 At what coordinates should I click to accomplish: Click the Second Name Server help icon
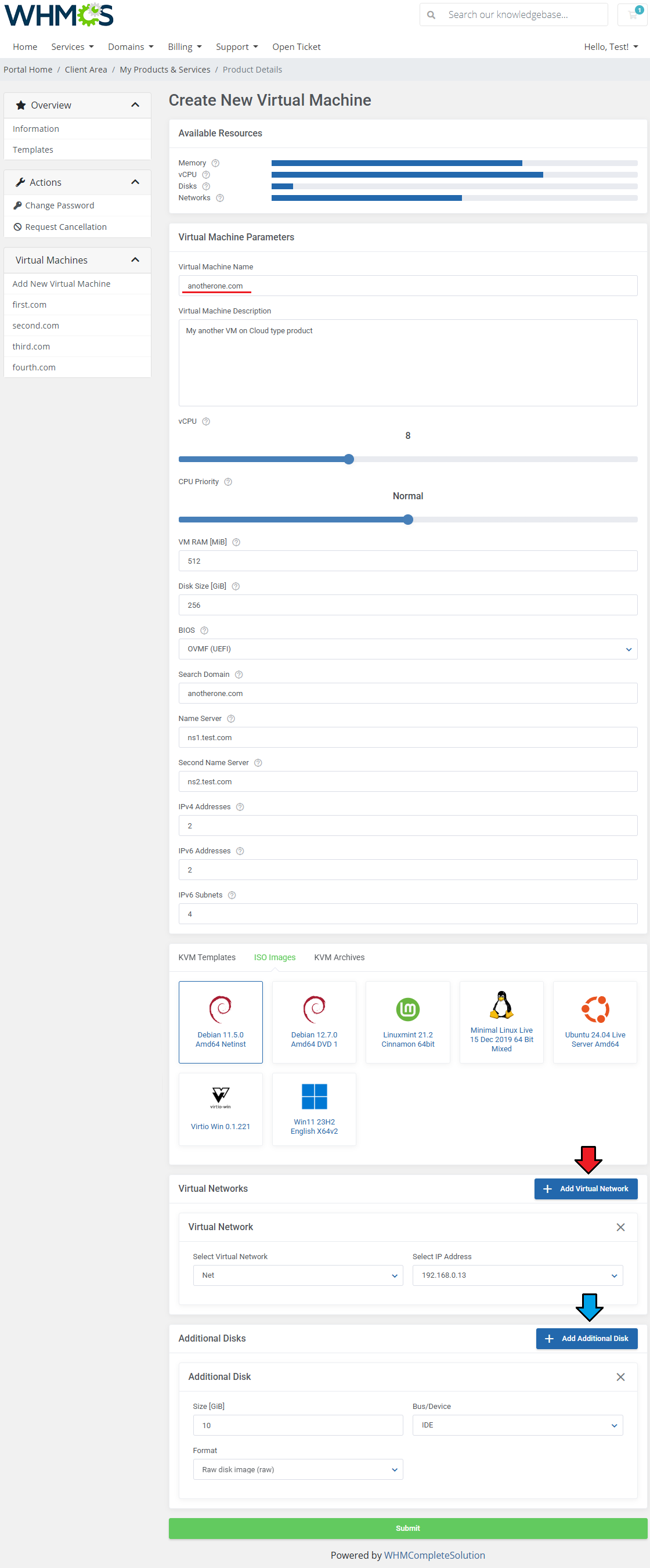click(258, 763)
